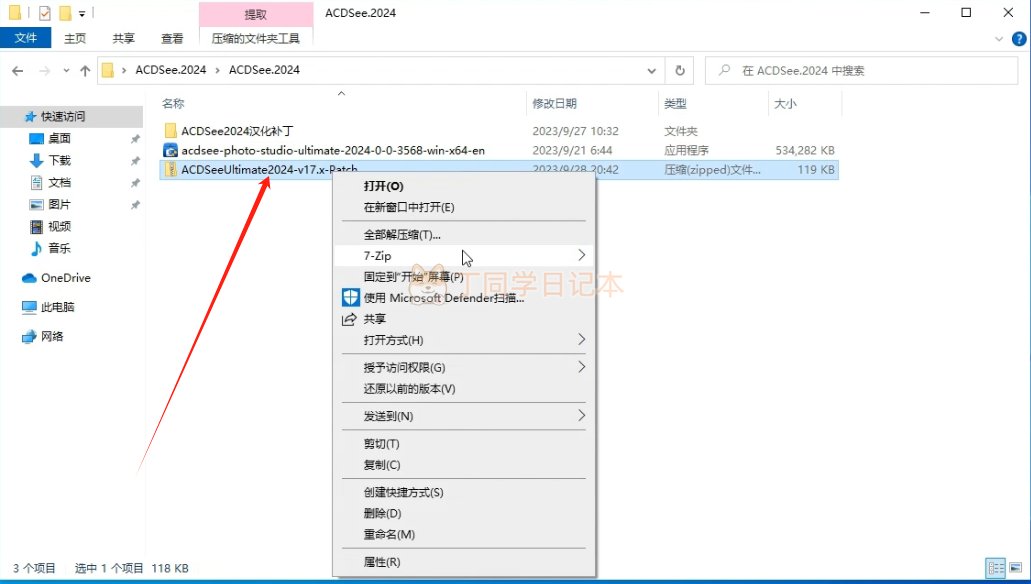Refresh the current folder
Image resolution: width=1031 pixels, height=584 pixels.
[x=680, y=70]
